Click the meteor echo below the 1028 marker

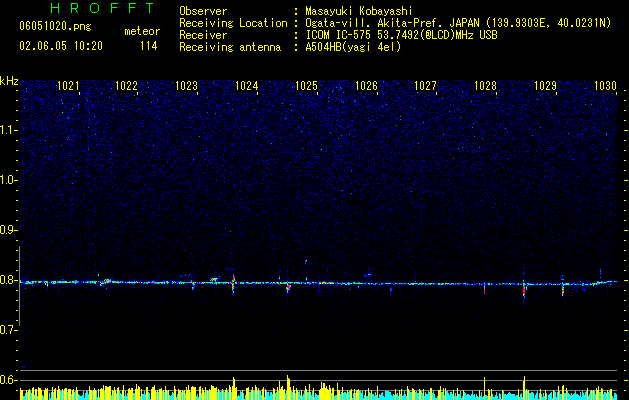tap(485, 287)
